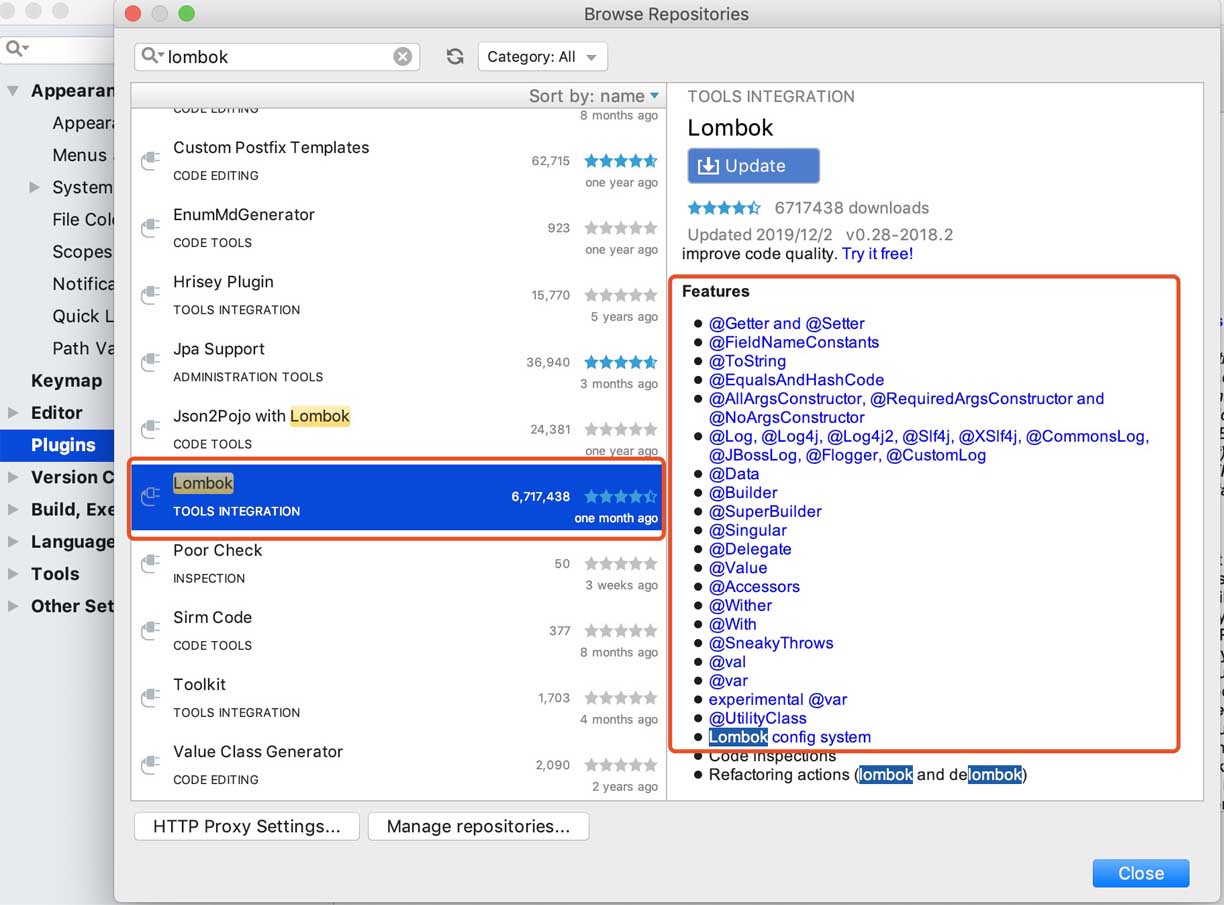Click the refresh repositories icon
The width and height of the screenshot is (1224, 905).
(x=455, y=57)
